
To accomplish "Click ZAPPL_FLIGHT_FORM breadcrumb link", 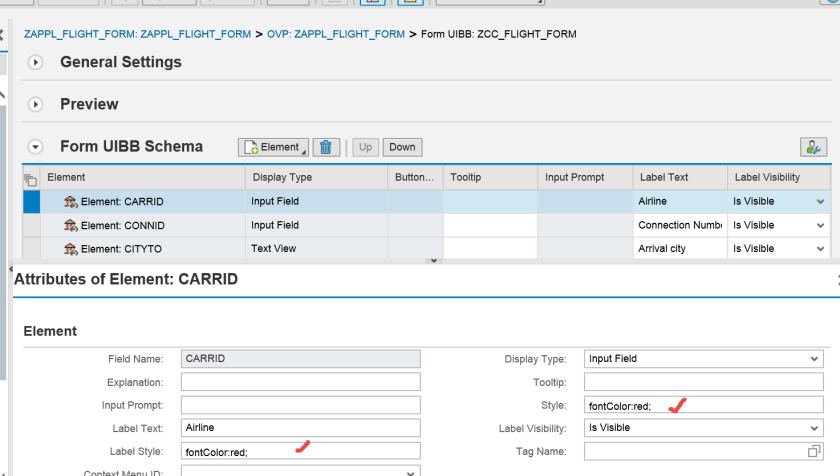I will (137, 34).
